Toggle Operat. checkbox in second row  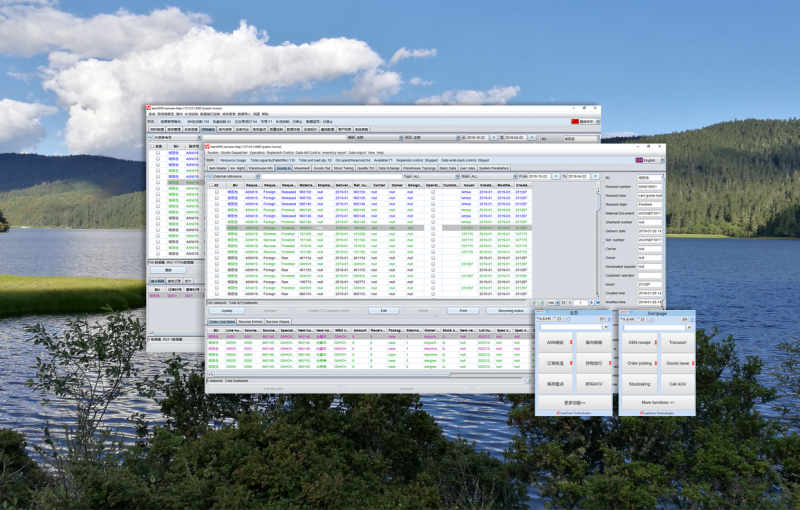(433, 198)
